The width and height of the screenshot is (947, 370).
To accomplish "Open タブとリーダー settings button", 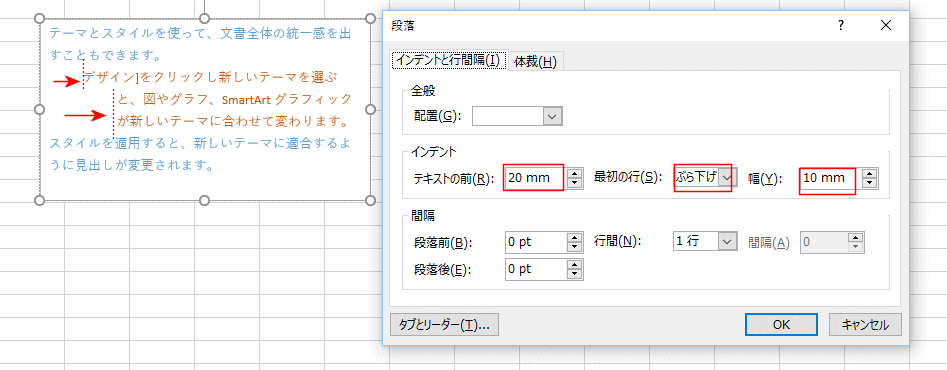I will coord(445,324).
